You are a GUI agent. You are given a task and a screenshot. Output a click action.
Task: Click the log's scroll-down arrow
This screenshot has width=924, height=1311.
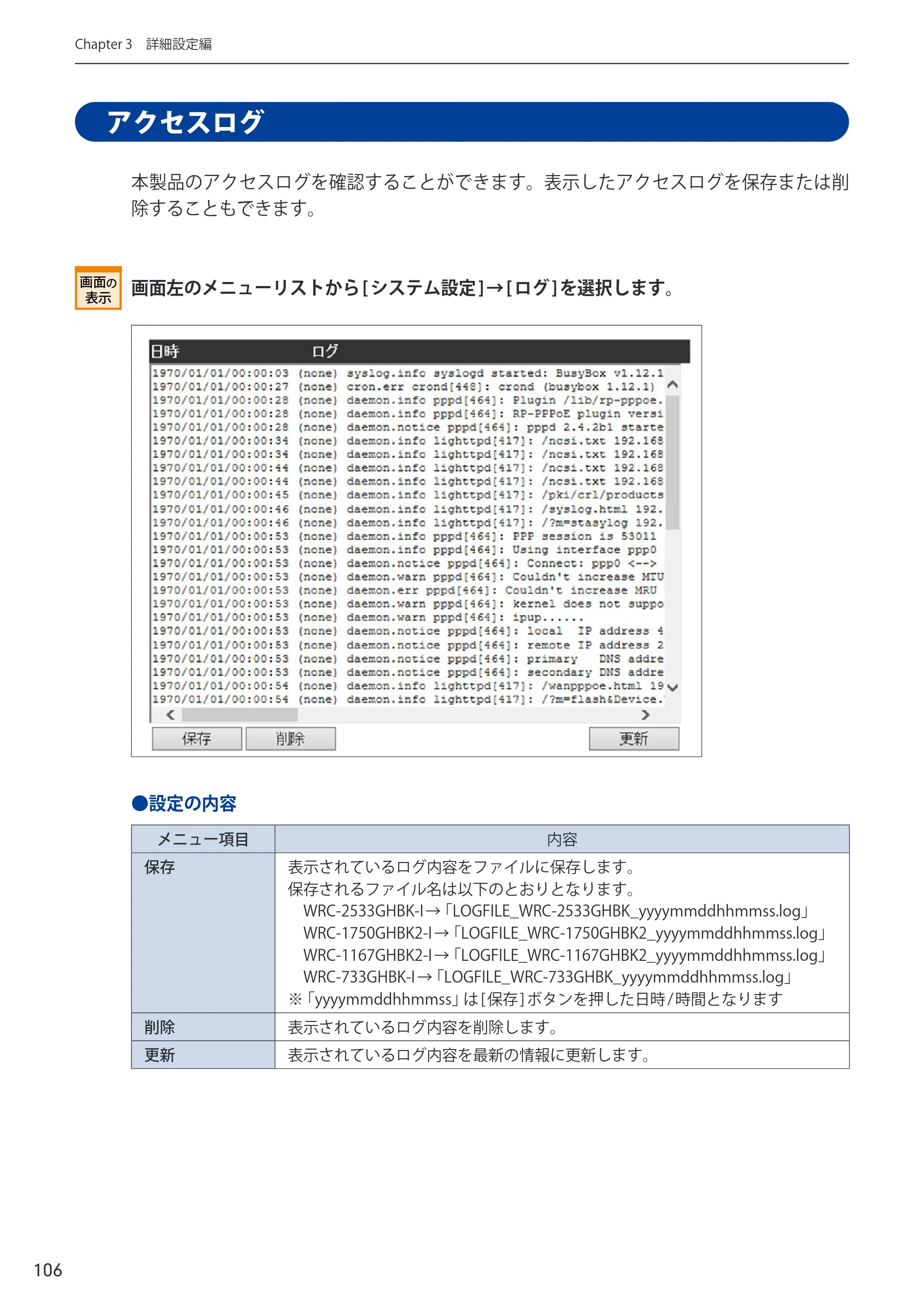(673, 687)
